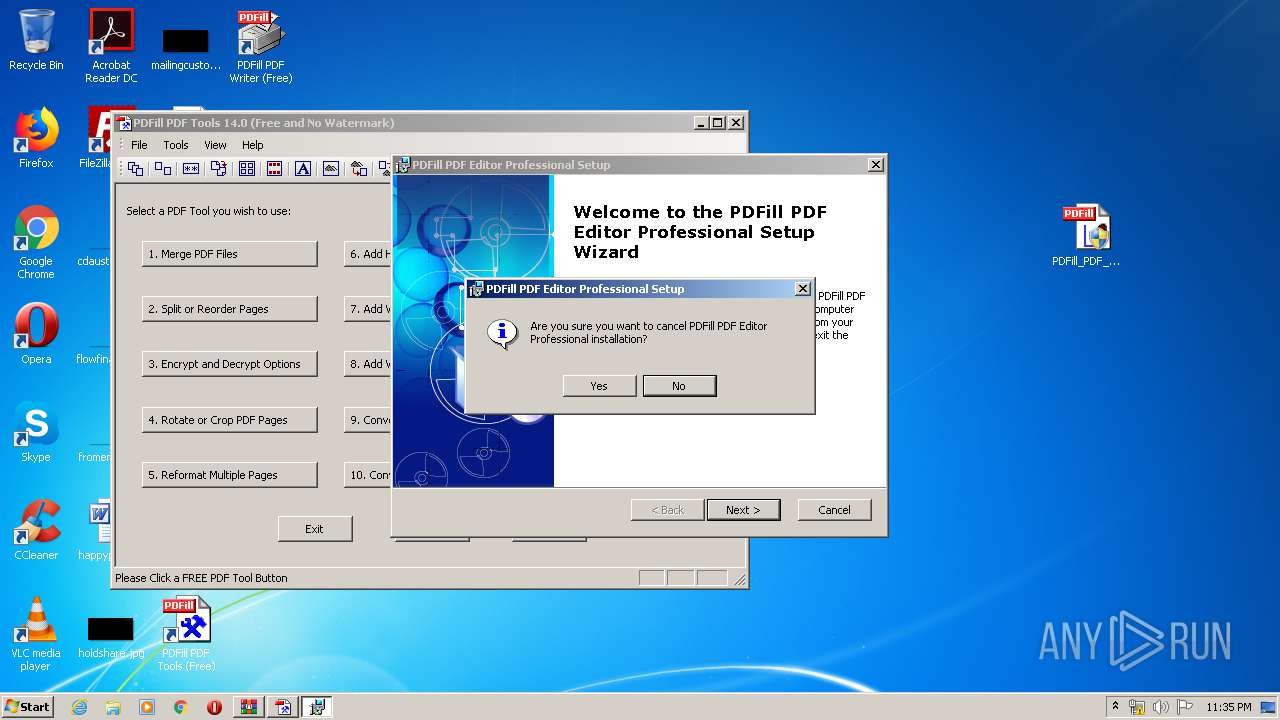The image size is (1280, 720).
Task: Click the image watermark toolbar icon
Action: [331, 169]
